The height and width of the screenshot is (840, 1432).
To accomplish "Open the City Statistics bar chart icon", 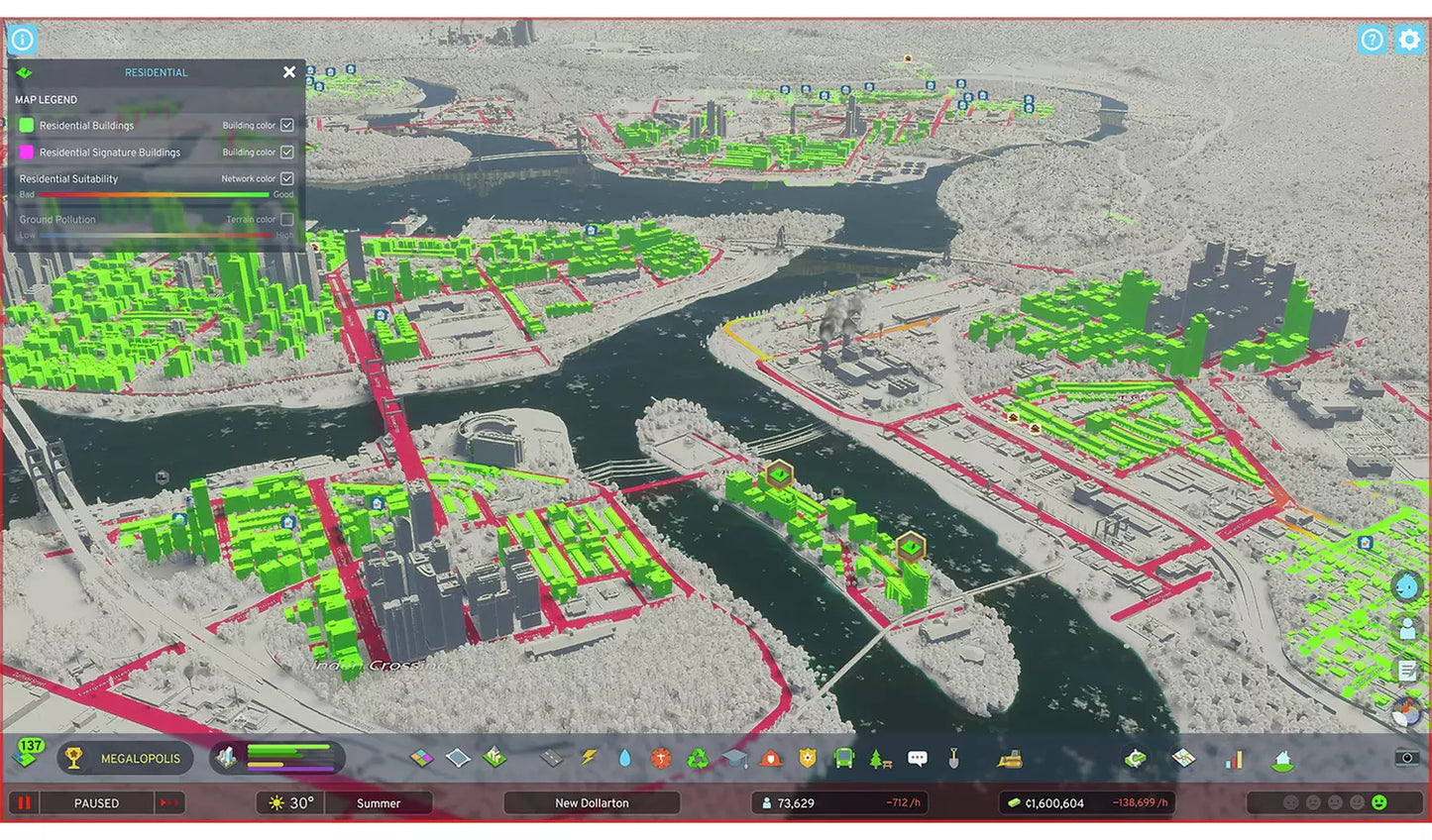I will click(1234, 760).
